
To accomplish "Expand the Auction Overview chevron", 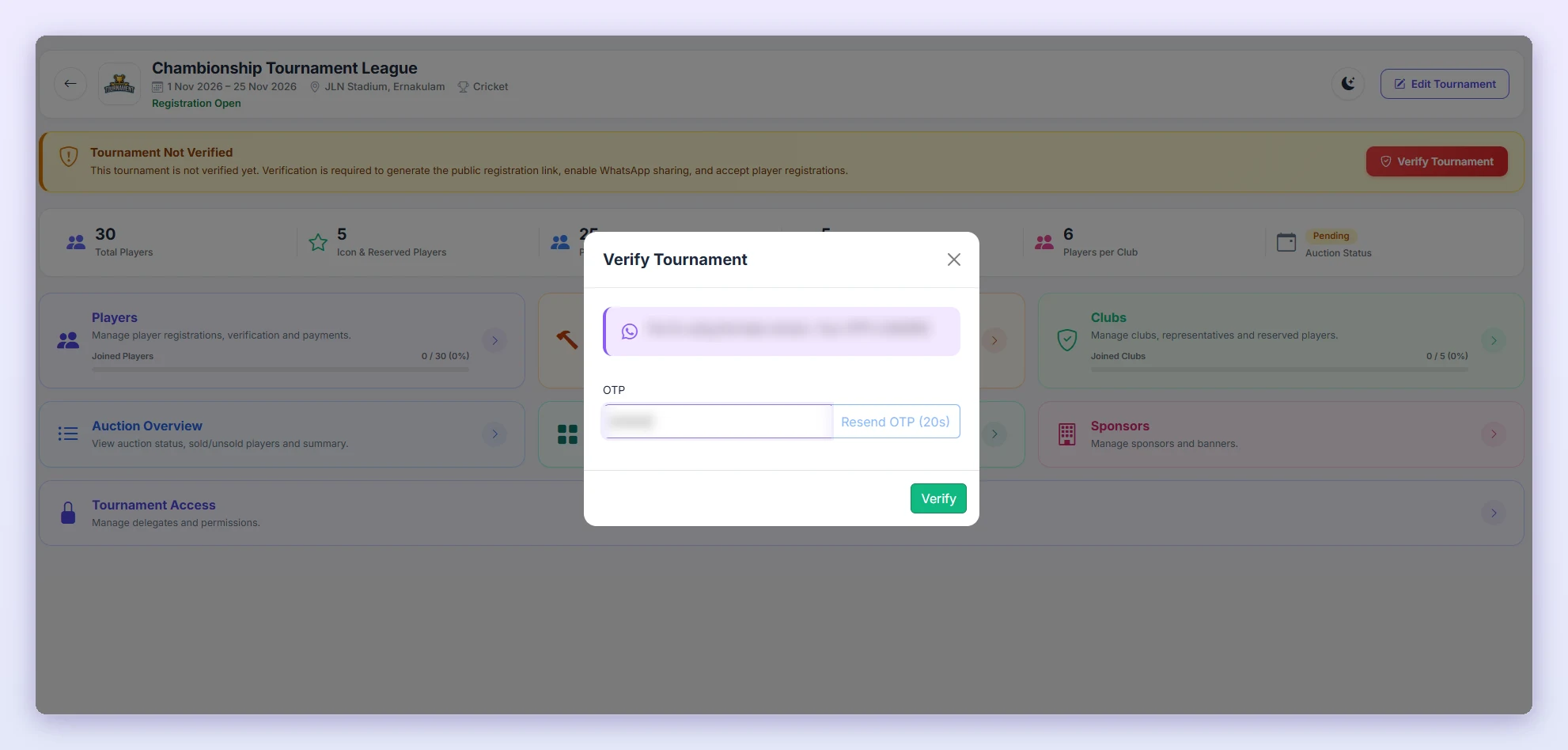I will pyautogui.click(x=494, y=434).
